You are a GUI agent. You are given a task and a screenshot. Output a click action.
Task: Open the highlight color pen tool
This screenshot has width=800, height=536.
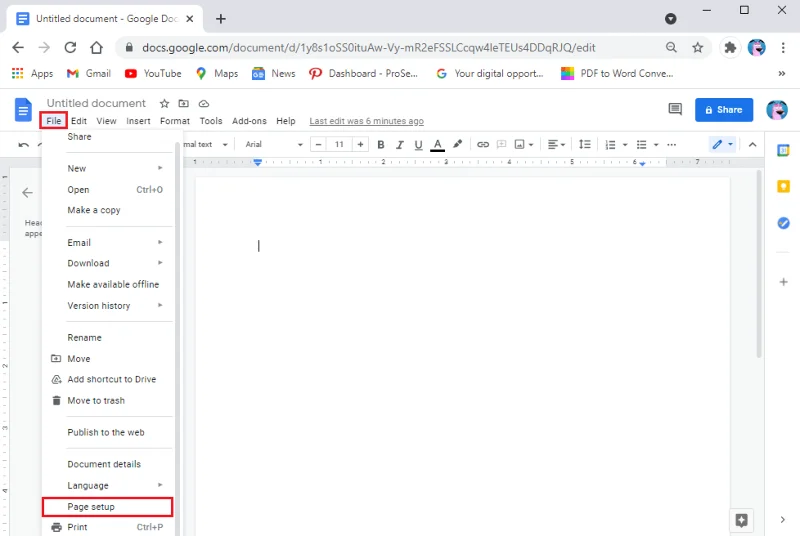(x=458, y=144)
